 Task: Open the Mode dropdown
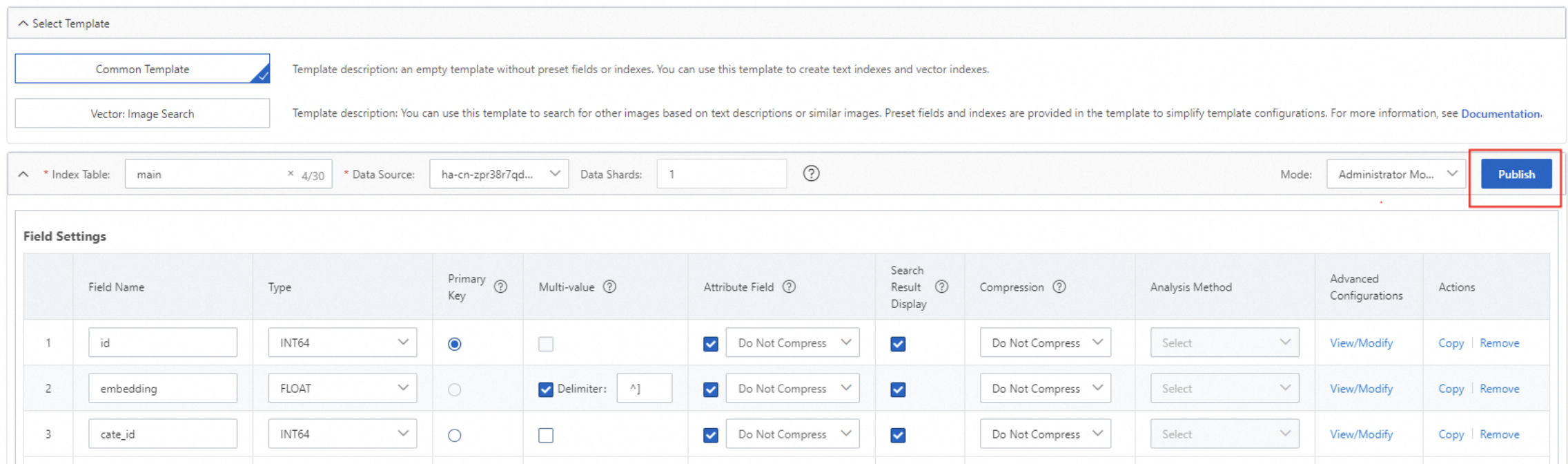[x=1395, y=174]
